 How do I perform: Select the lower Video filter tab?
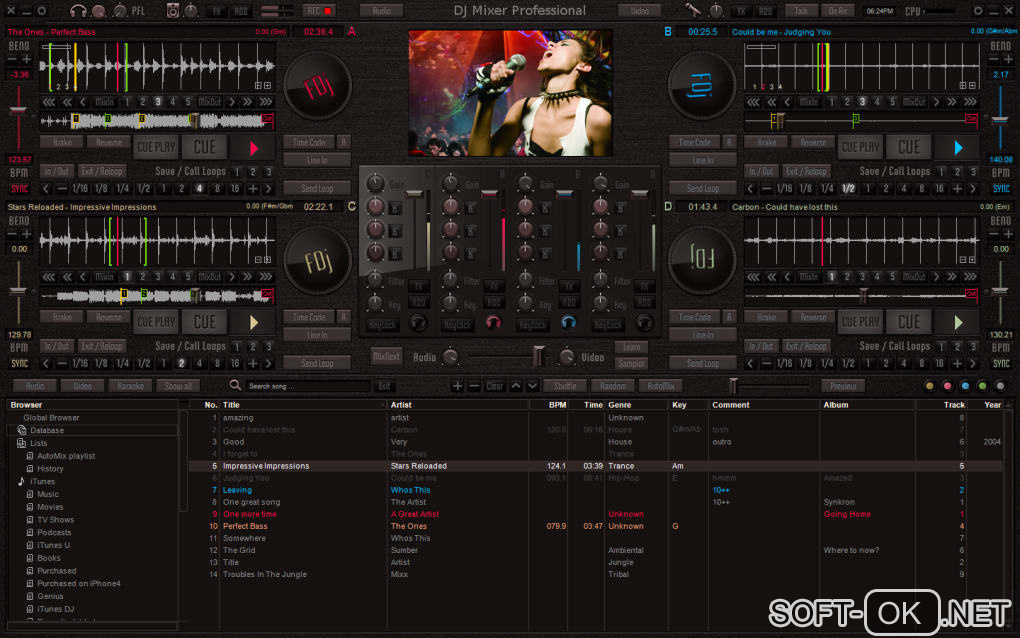click(83, 386)
